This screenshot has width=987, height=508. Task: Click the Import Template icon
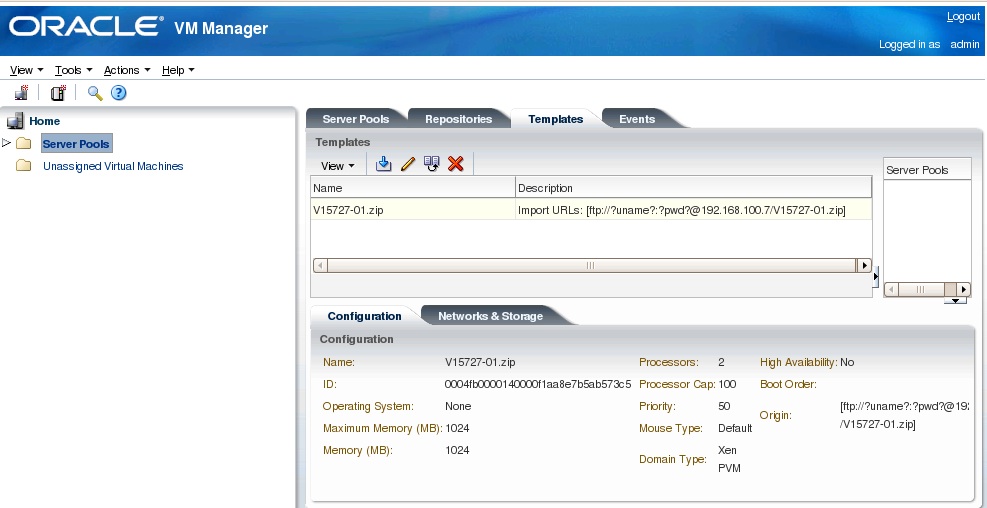tap(383, 164)
